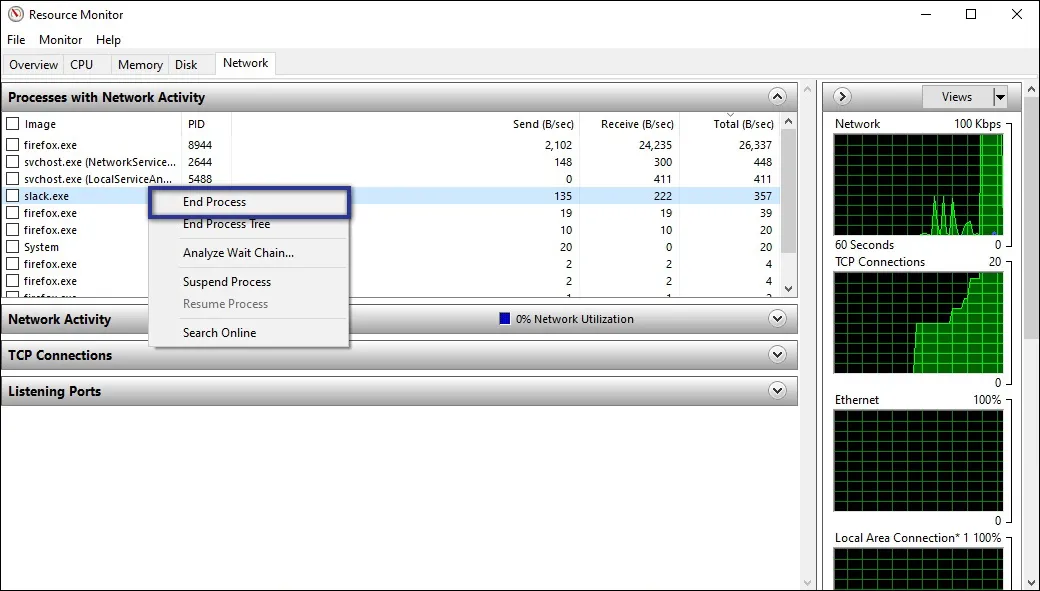
Task: Open the Views dropdown
Action: (997, 96)
